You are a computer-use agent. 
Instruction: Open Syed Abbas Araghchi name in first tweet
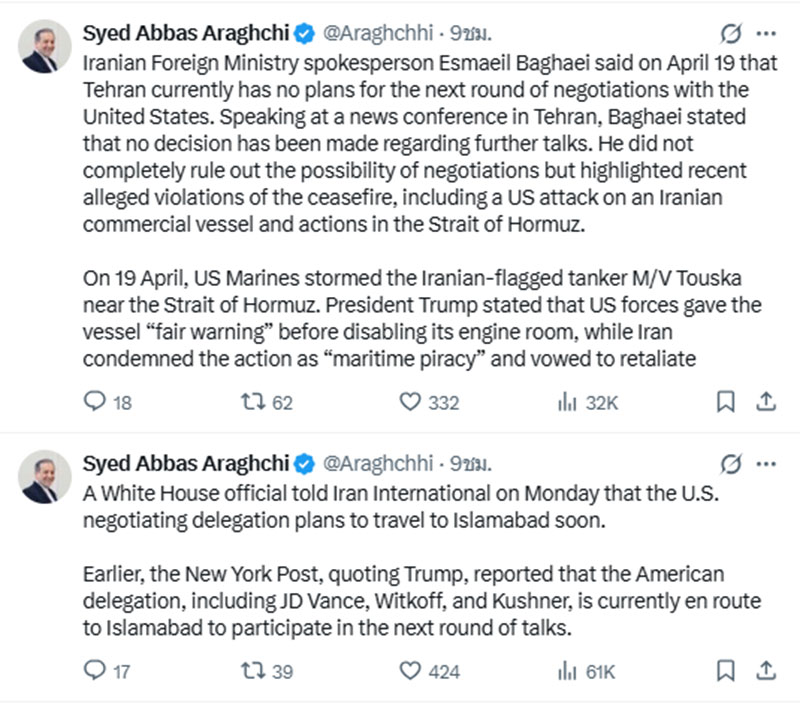185,35
